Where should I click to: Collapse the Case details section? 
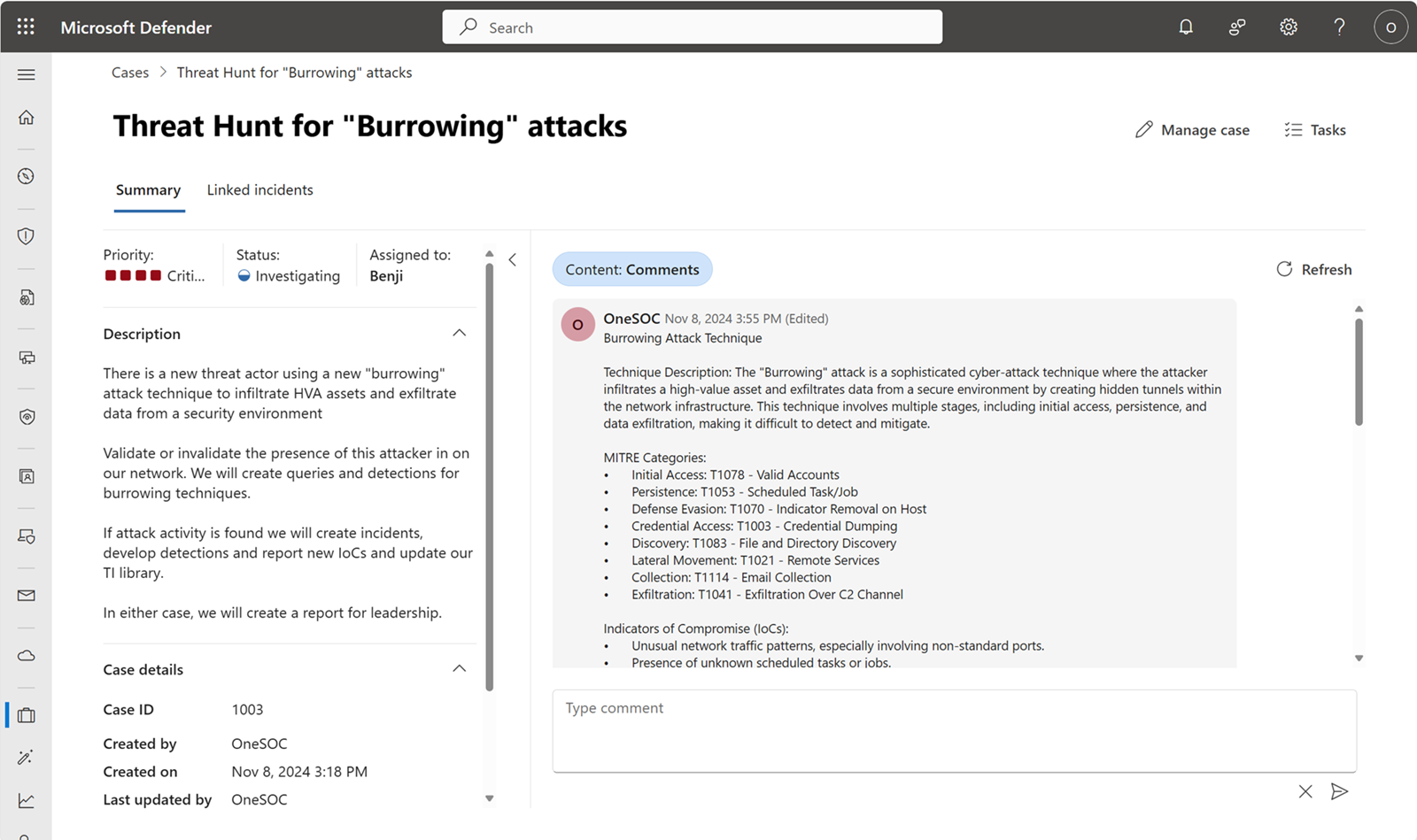click(459, 669)
